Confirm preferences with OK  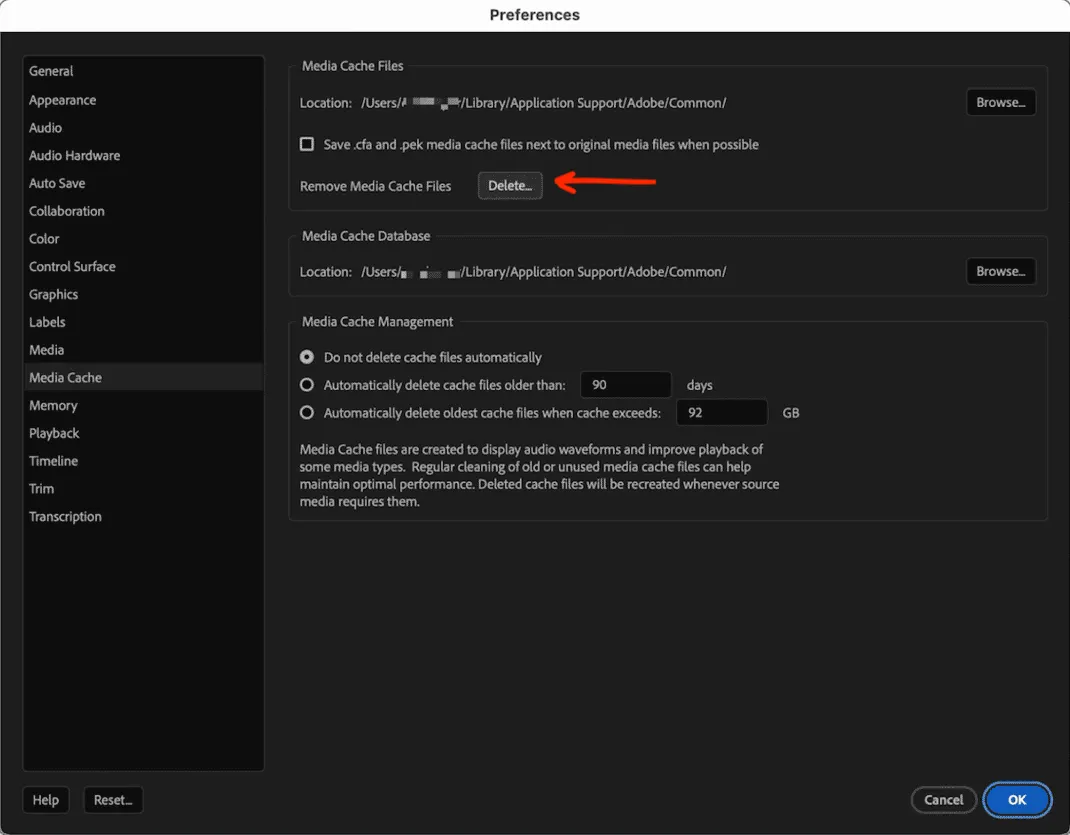[1017, 800]
